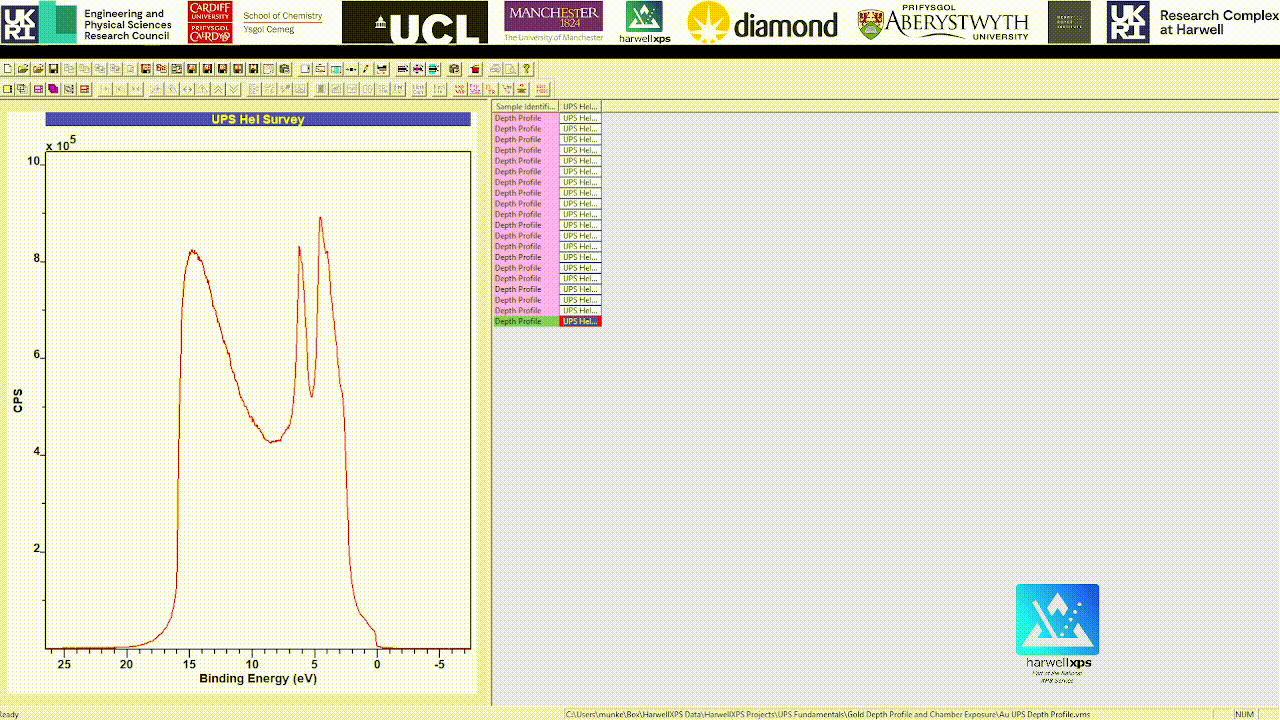
Task: Click the New blank document icon
Action: 8,69
